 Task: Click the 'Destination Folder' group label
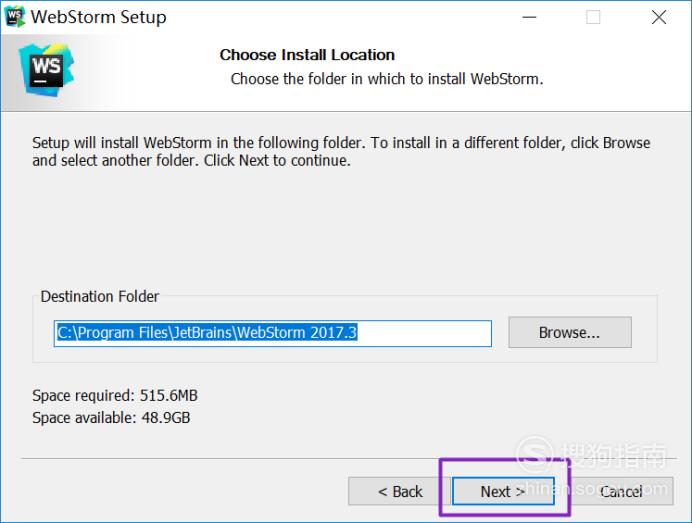point(100,297)
